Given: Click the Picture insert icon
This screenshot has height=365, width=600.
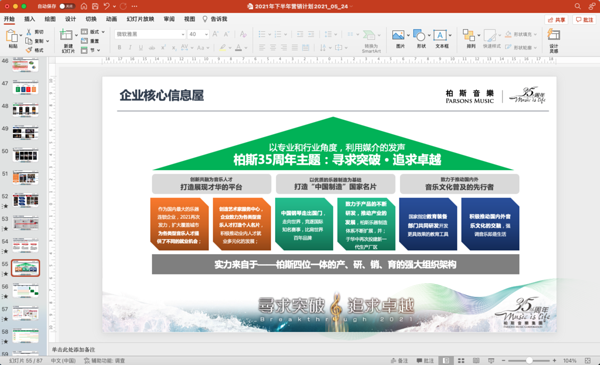Looking at the screenshot, I should coord(398,35).
